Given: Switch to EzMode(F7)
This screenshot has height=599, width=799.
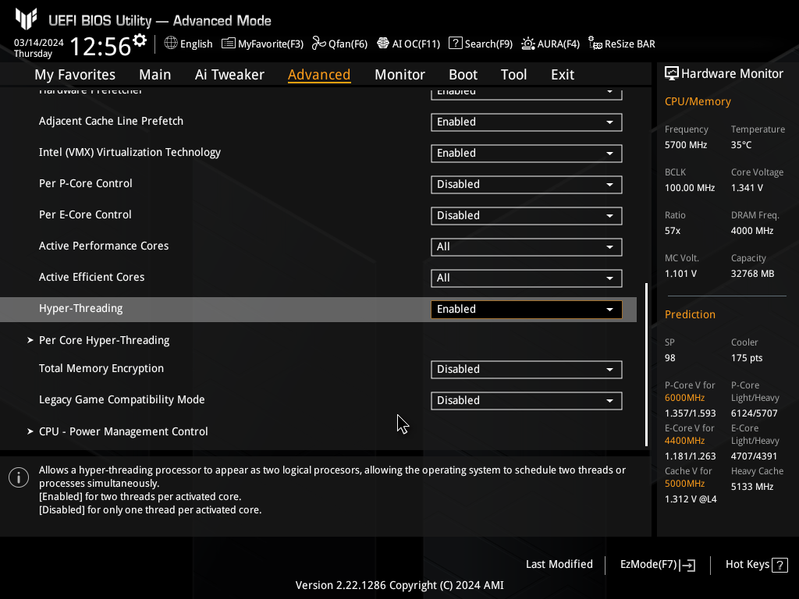Looking at the screenshot, I should tap(657, 565).
